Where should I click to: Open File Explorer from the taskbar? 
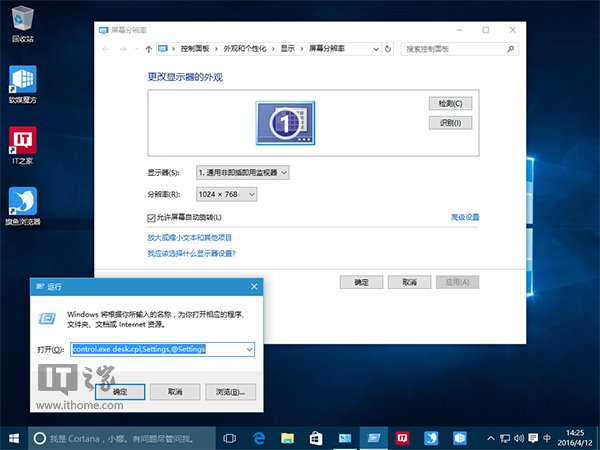[x=287, y=439]
